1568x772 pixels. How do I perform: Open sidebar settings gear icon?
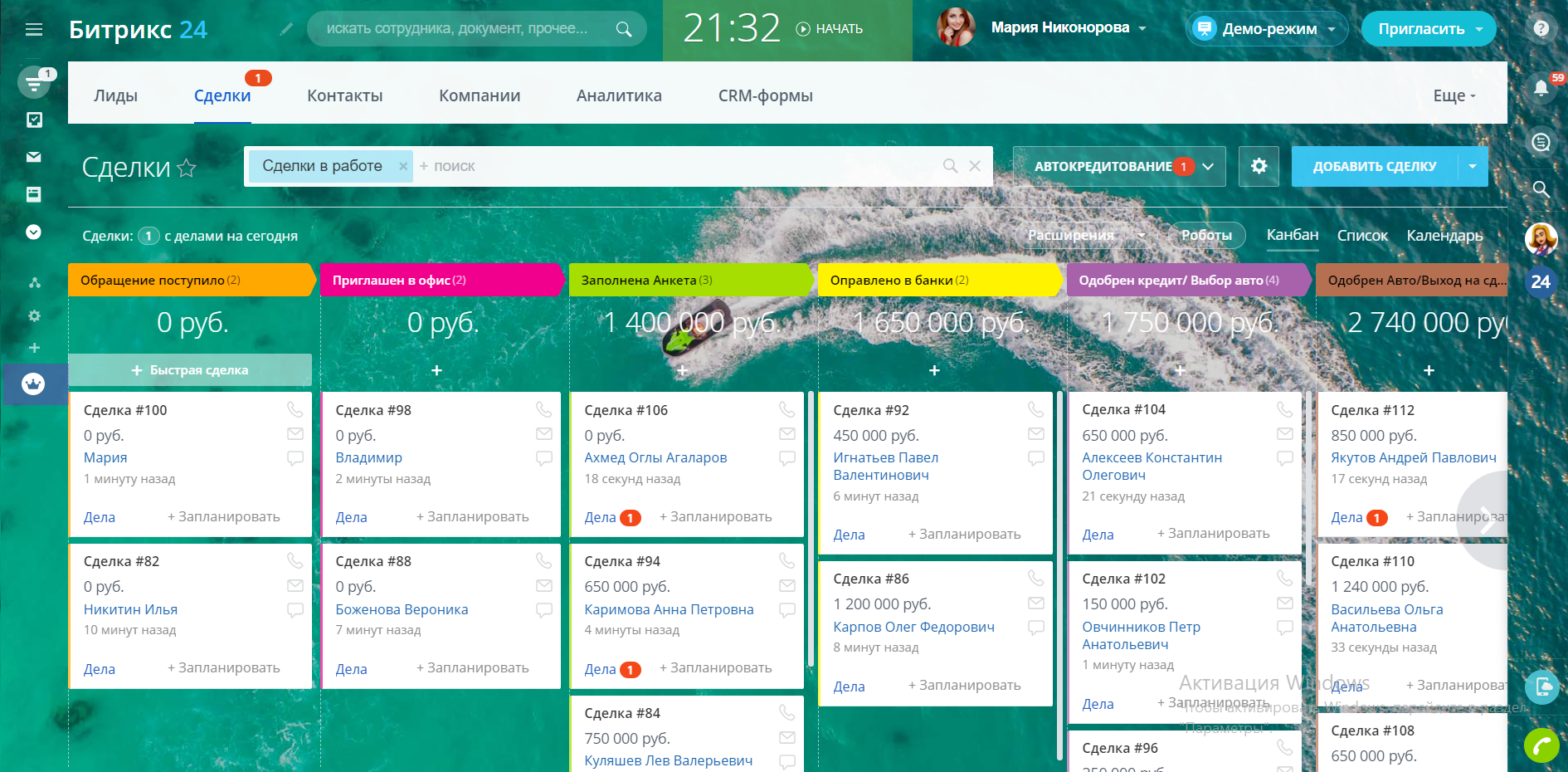click(x=34, y=315)
